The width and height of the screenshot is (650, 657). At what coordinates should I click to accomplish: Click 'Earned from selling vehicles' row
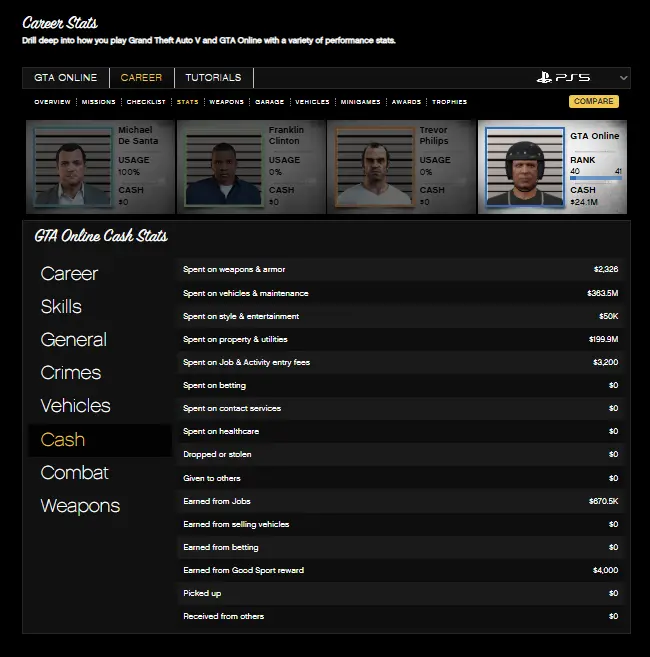click(401, 524)
